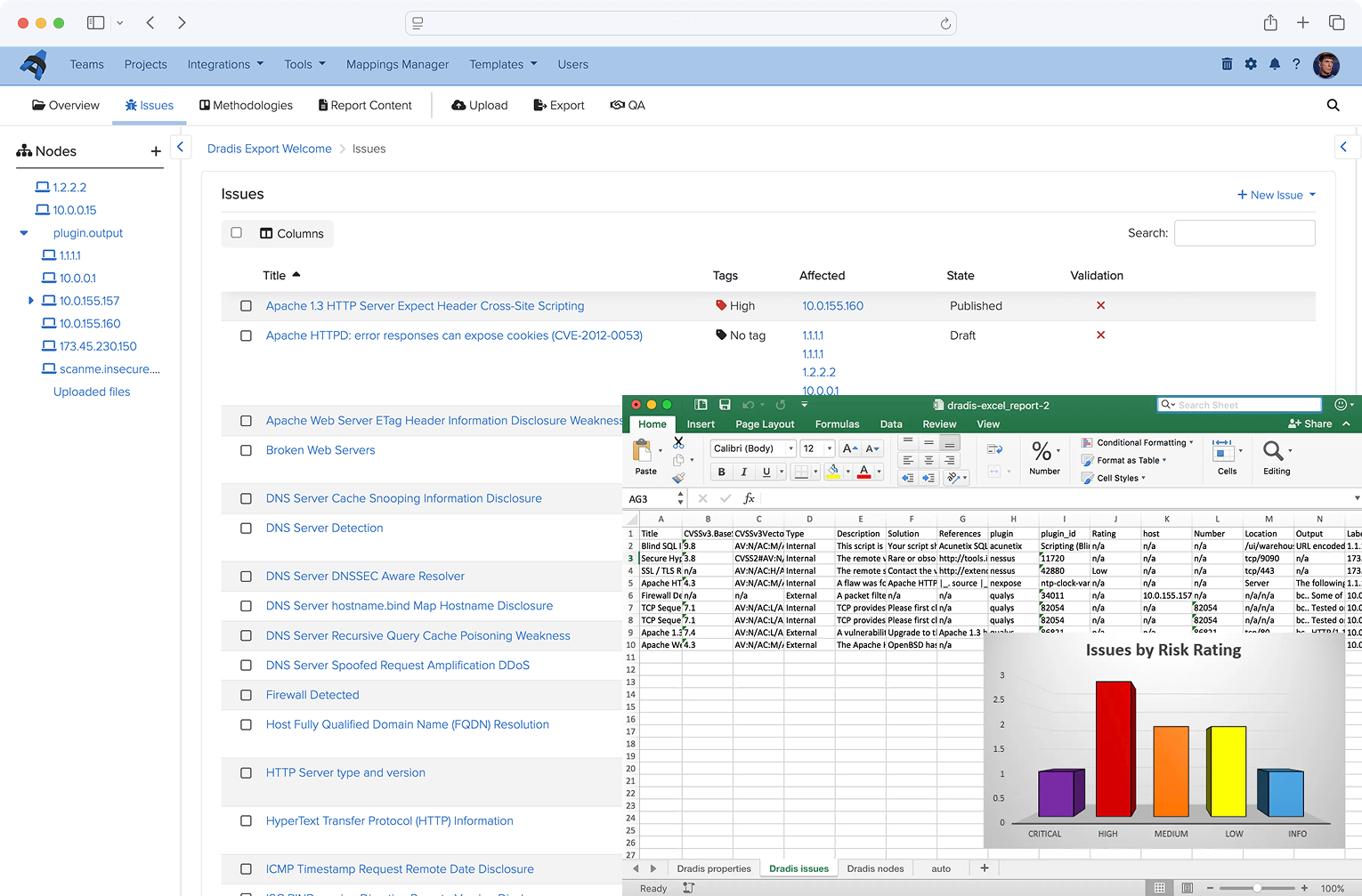The height and width of the screenshot is (896, 1362).
Task: Click the Paste icon in Excel
Action: tap(644, 454)
